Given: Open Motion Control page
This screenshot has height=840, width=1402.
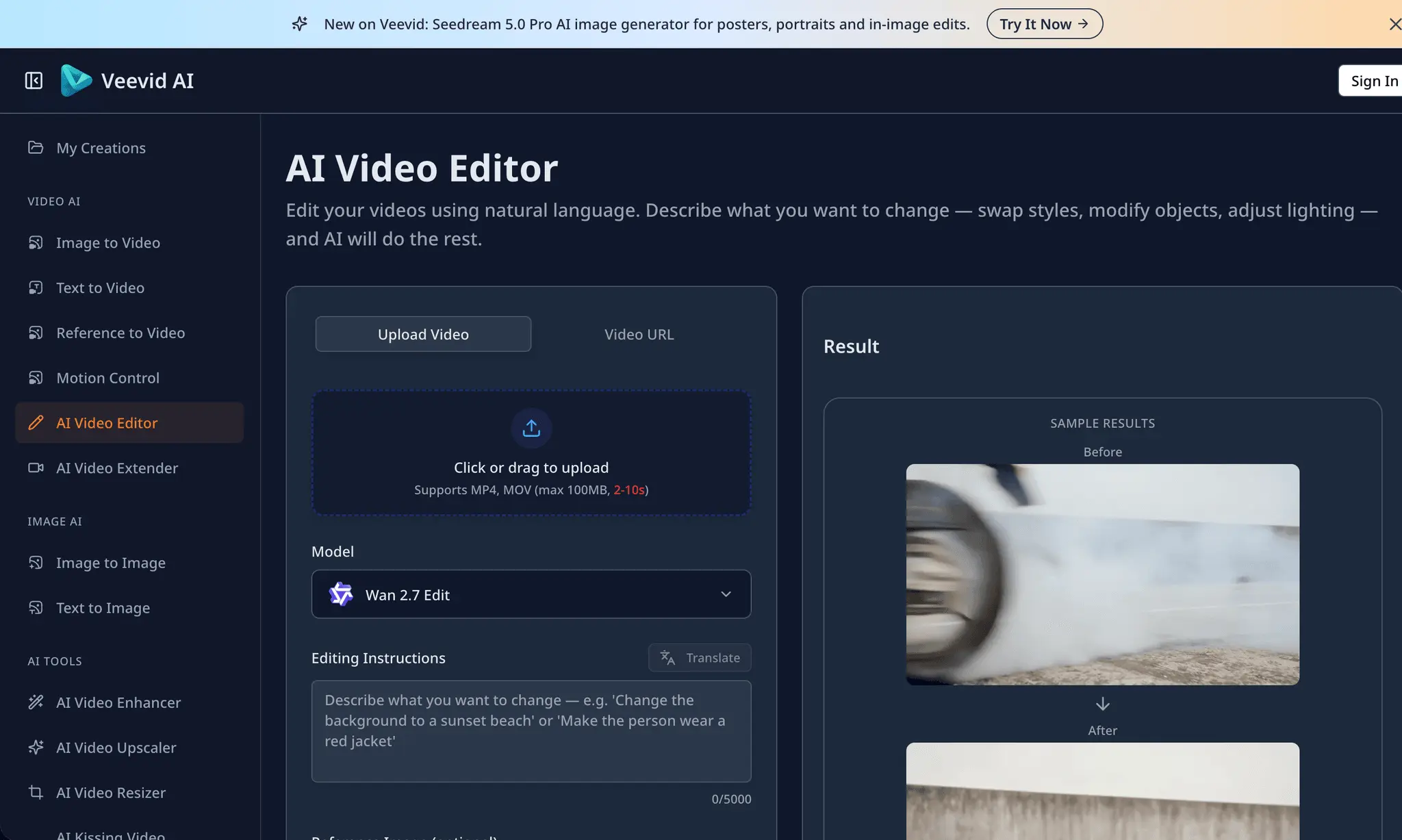Looking at the screenshot, I should pyautogui.click(x=129, y=378).
